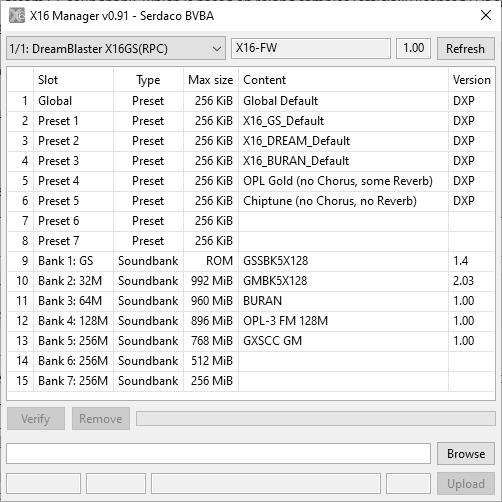Click the 992 MiB max size cell

pos(211,281)
